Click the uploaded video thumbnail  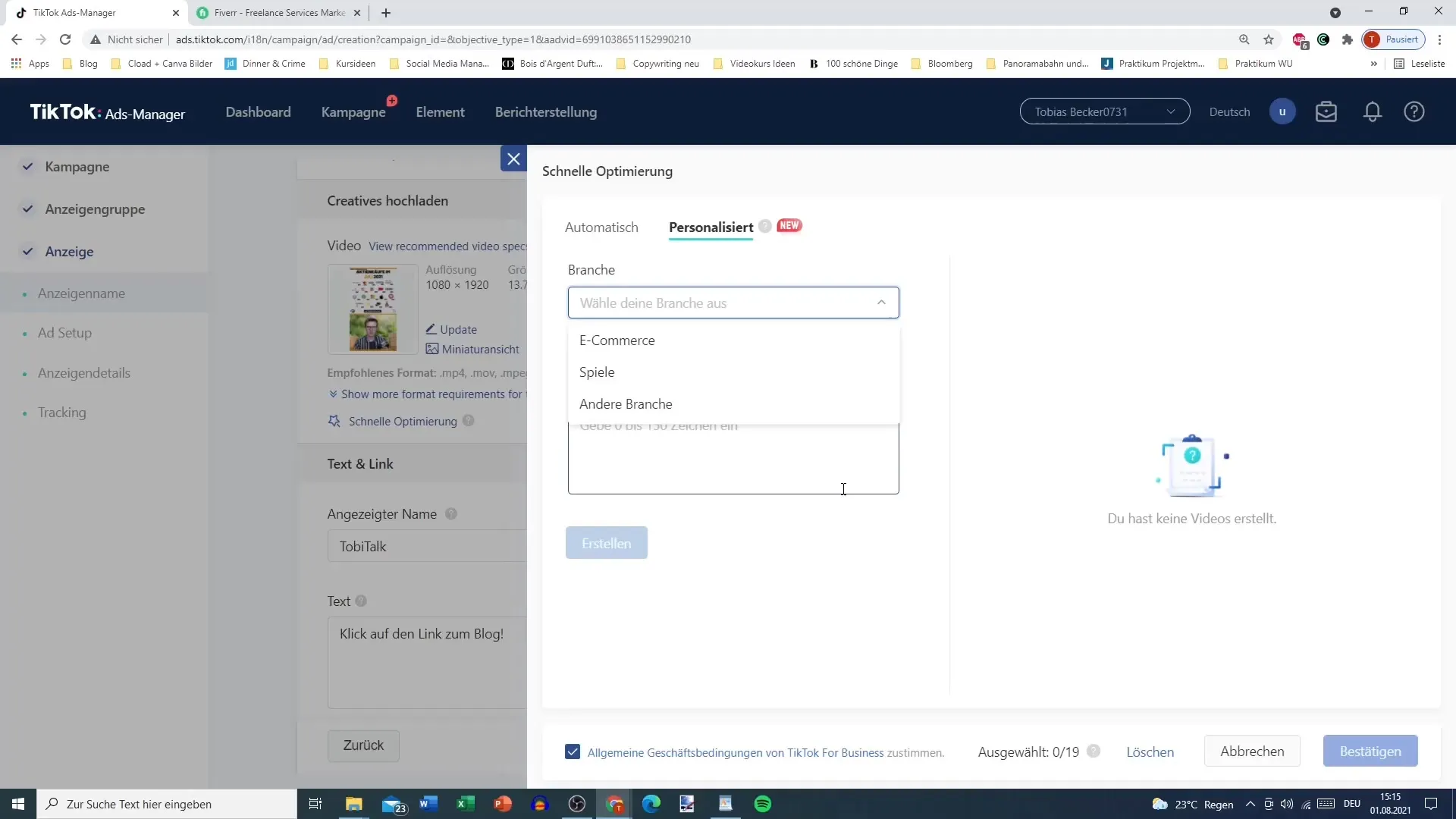pos(372,309)
